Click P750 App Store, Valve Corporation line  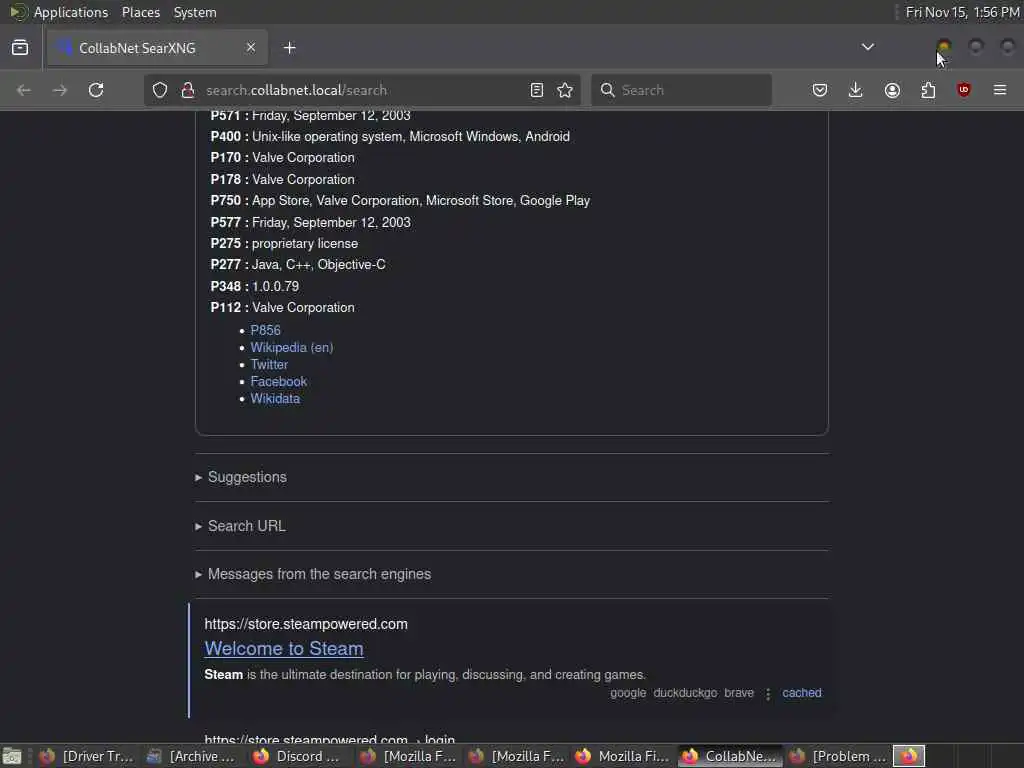pyautogui.click(x=400, y=200)
